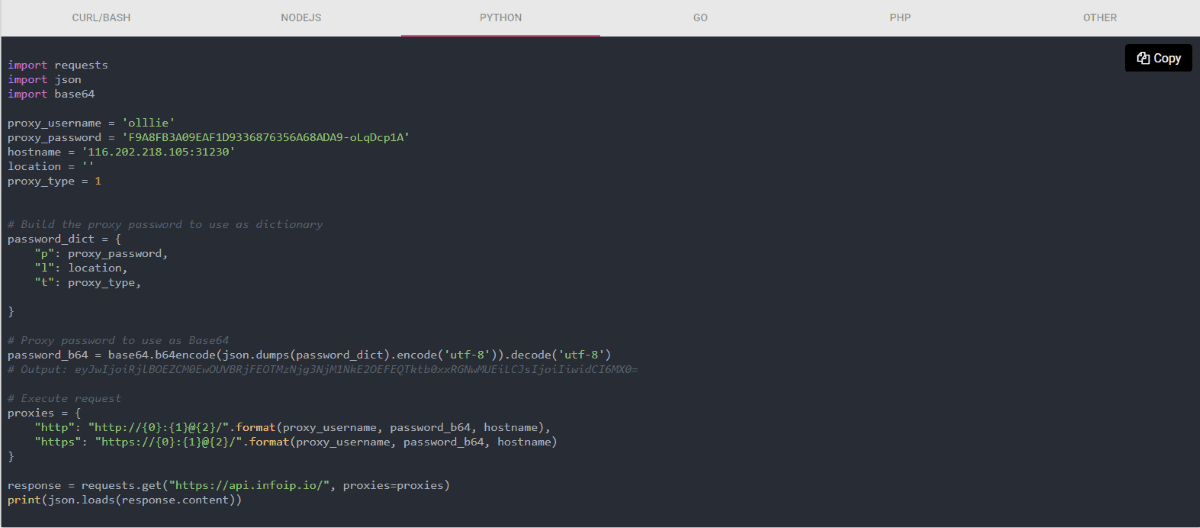Click the '"http": "http://' proxies line

coord(292,427)
